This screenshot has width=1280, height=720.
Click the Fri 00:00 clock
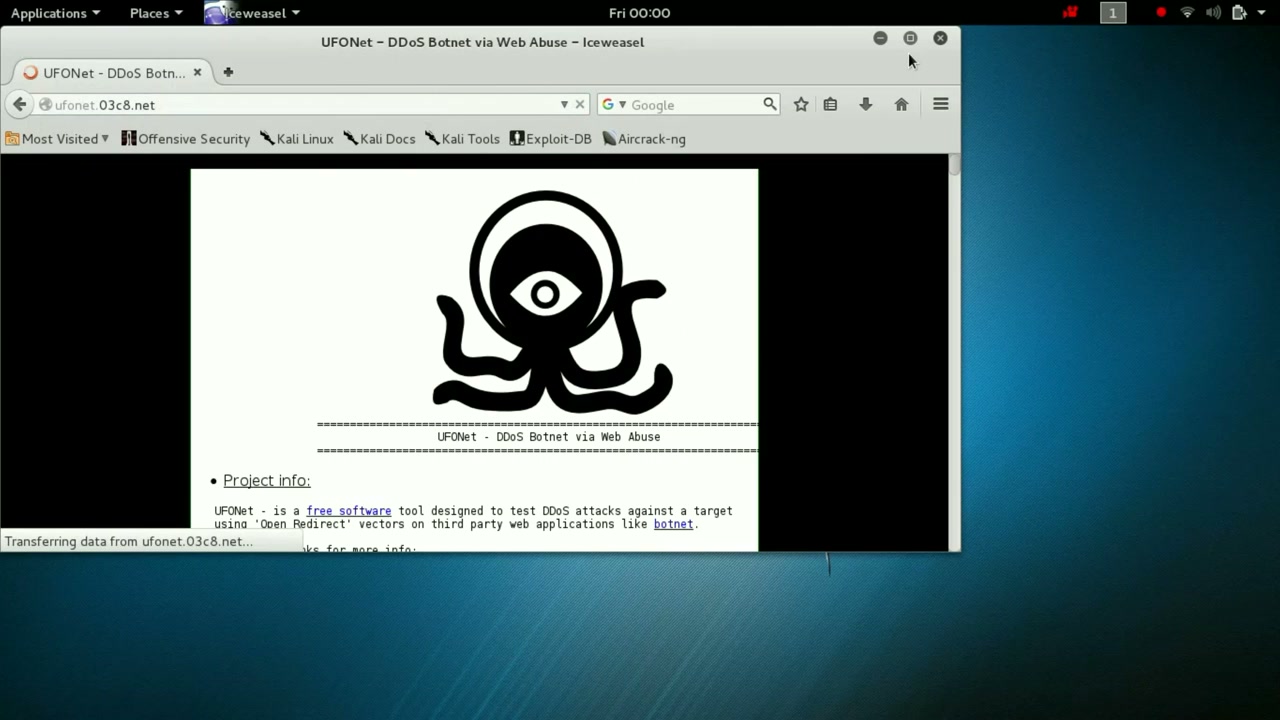(x=639, y=13)
